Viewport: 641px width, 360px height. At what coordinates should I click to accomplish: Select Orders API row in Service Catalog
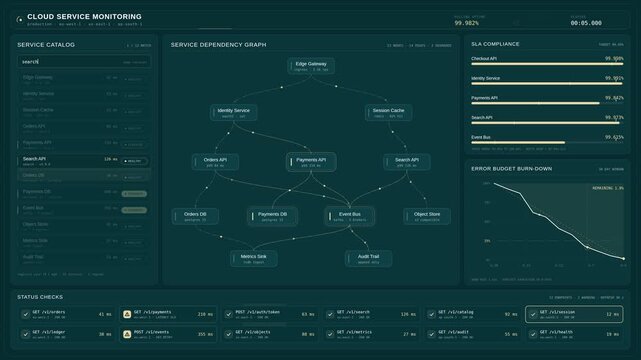[x=84, y=128]
